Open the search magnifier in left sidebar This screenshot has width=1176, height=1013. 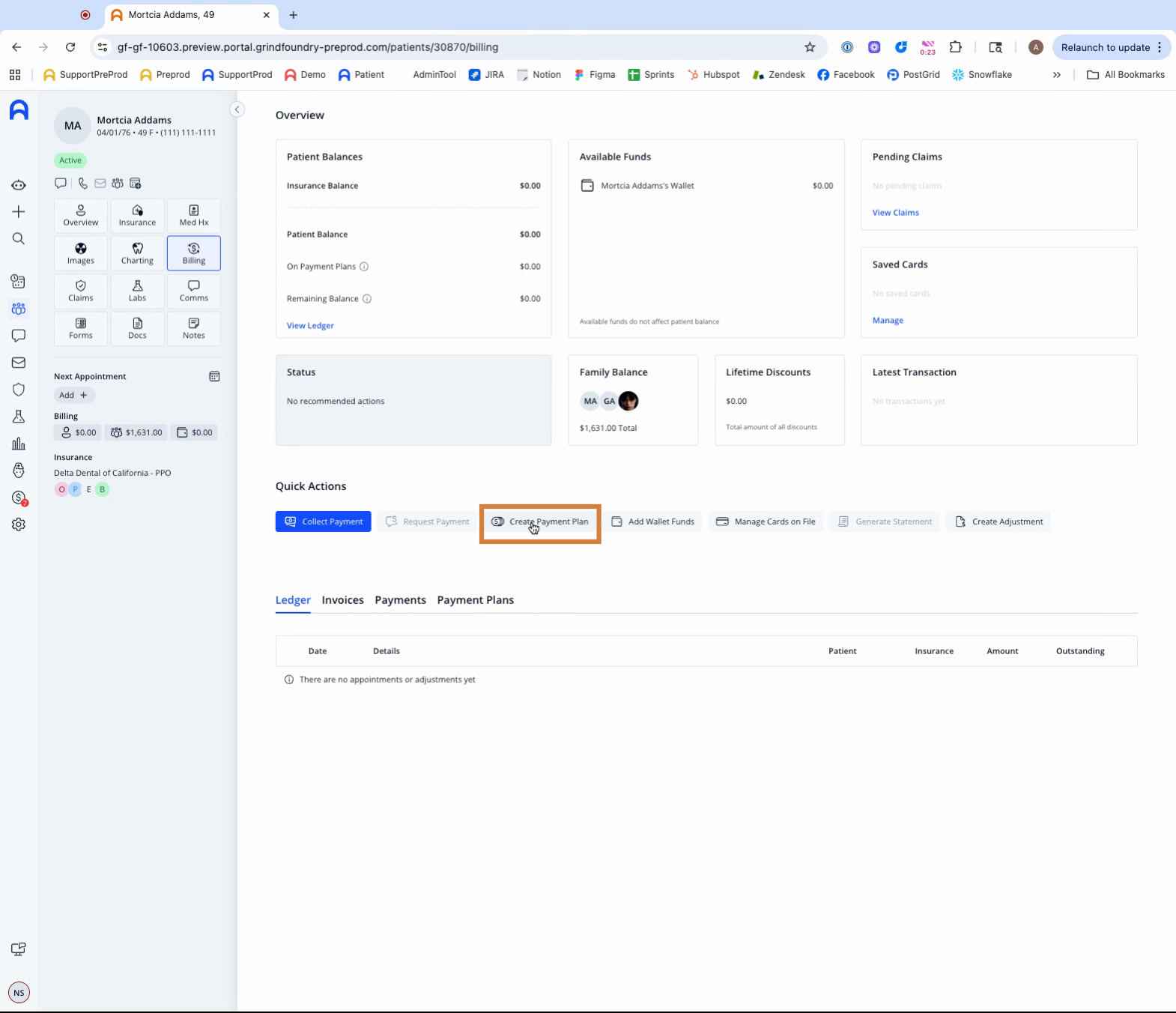click(x=19, y=239)
